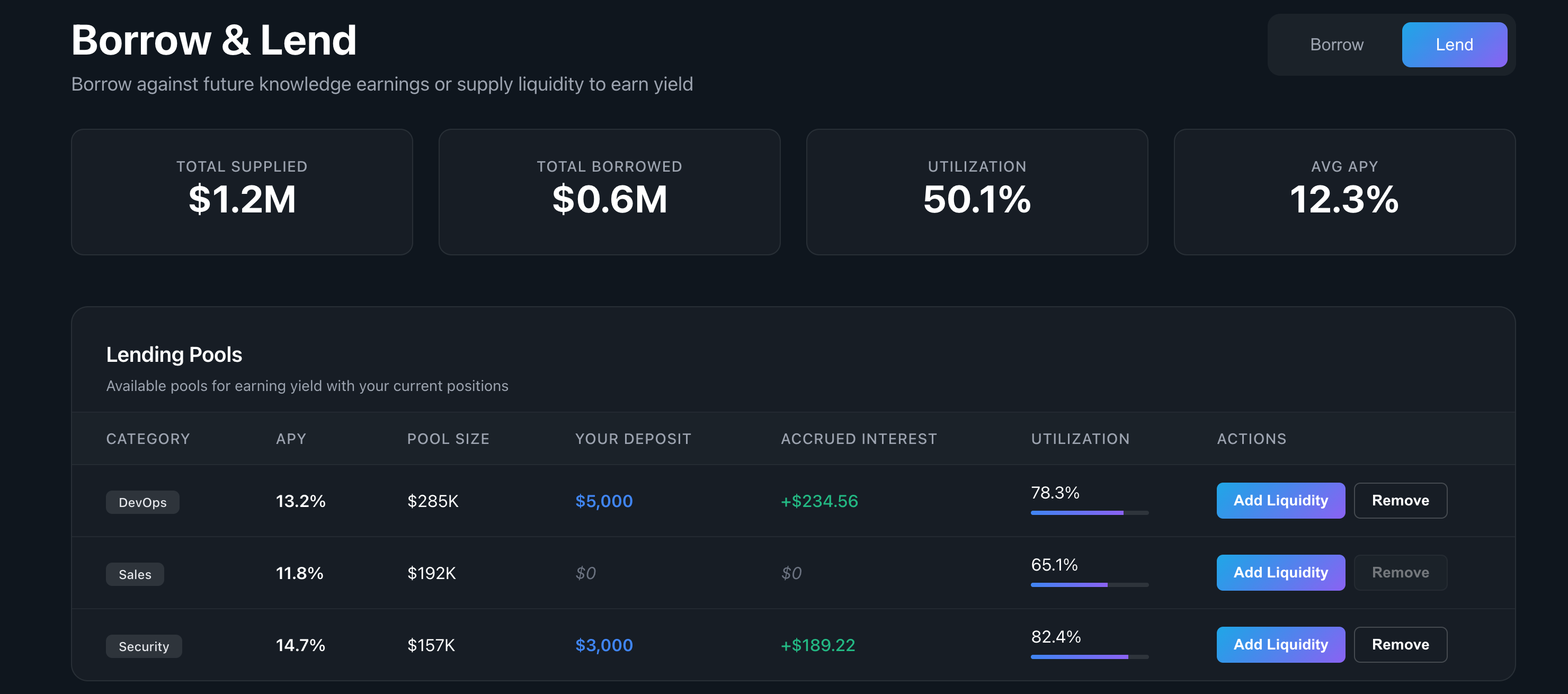The height and width of the screenshot is (694, 1568).
Task: Add Liquidity to the Security pool
Action: pos(1280,644)
